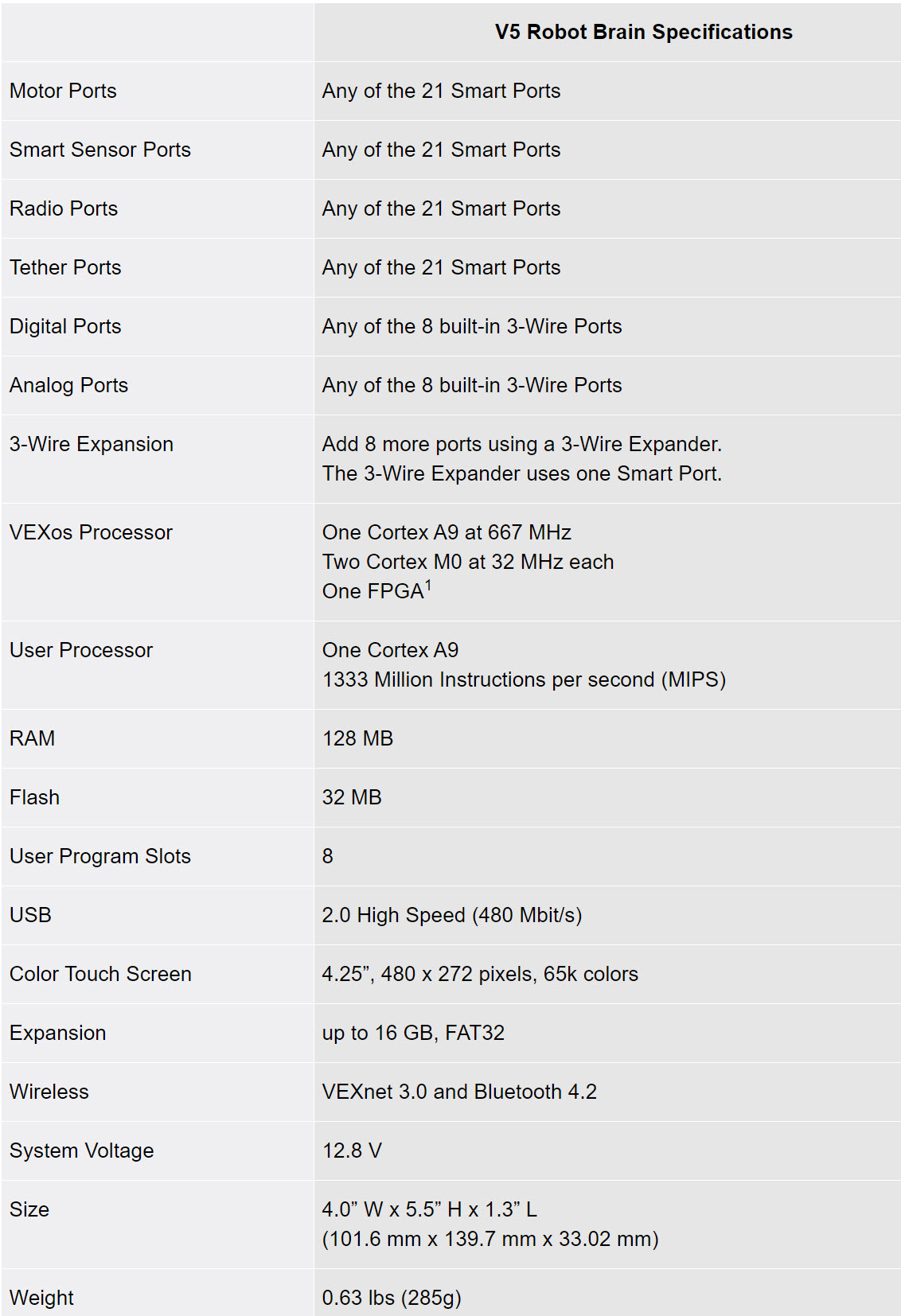
Task: Select the Analog Ports label
Action: pyautogui.click(x=68, y=385)
